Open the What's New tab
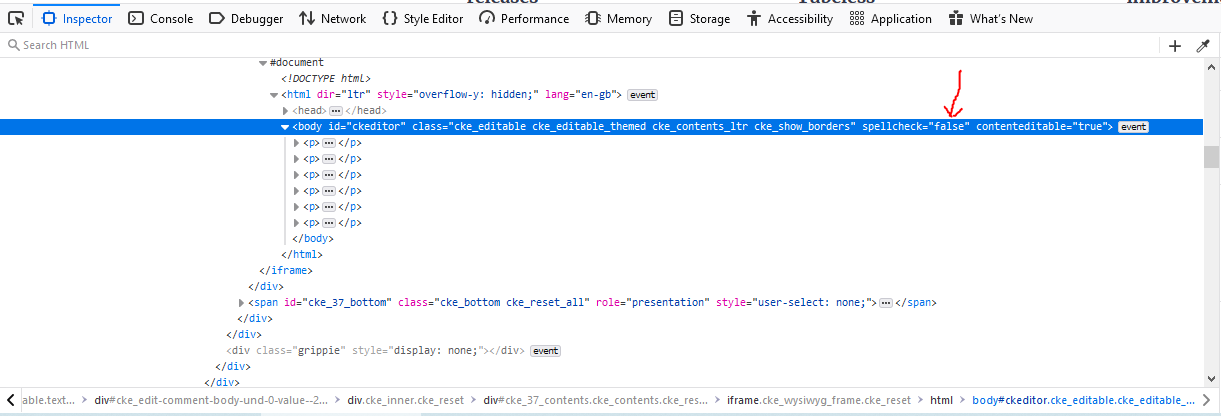Screen dimensions: 1221x416 (x=991, y=18)
